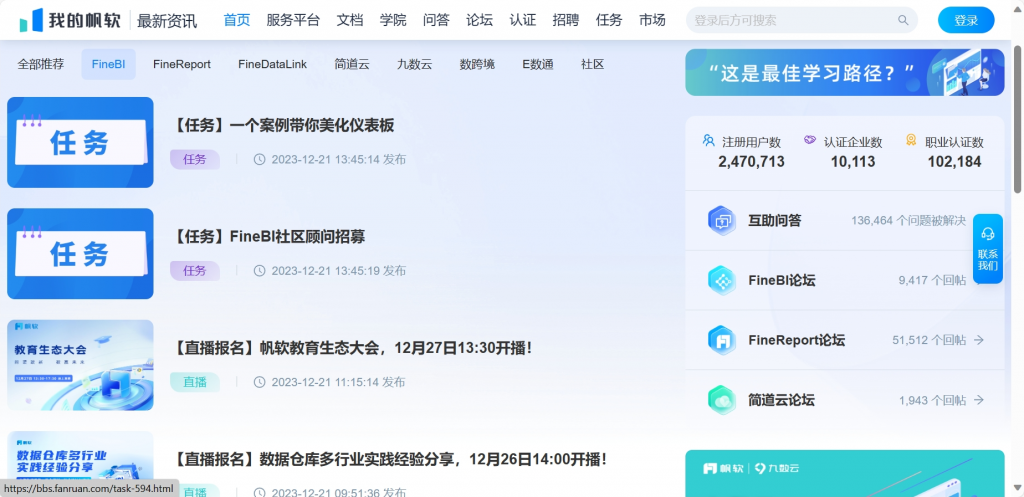Open 市场 in top navigation
Viewport: 1024px width, 497px height.
coord(652,20)
